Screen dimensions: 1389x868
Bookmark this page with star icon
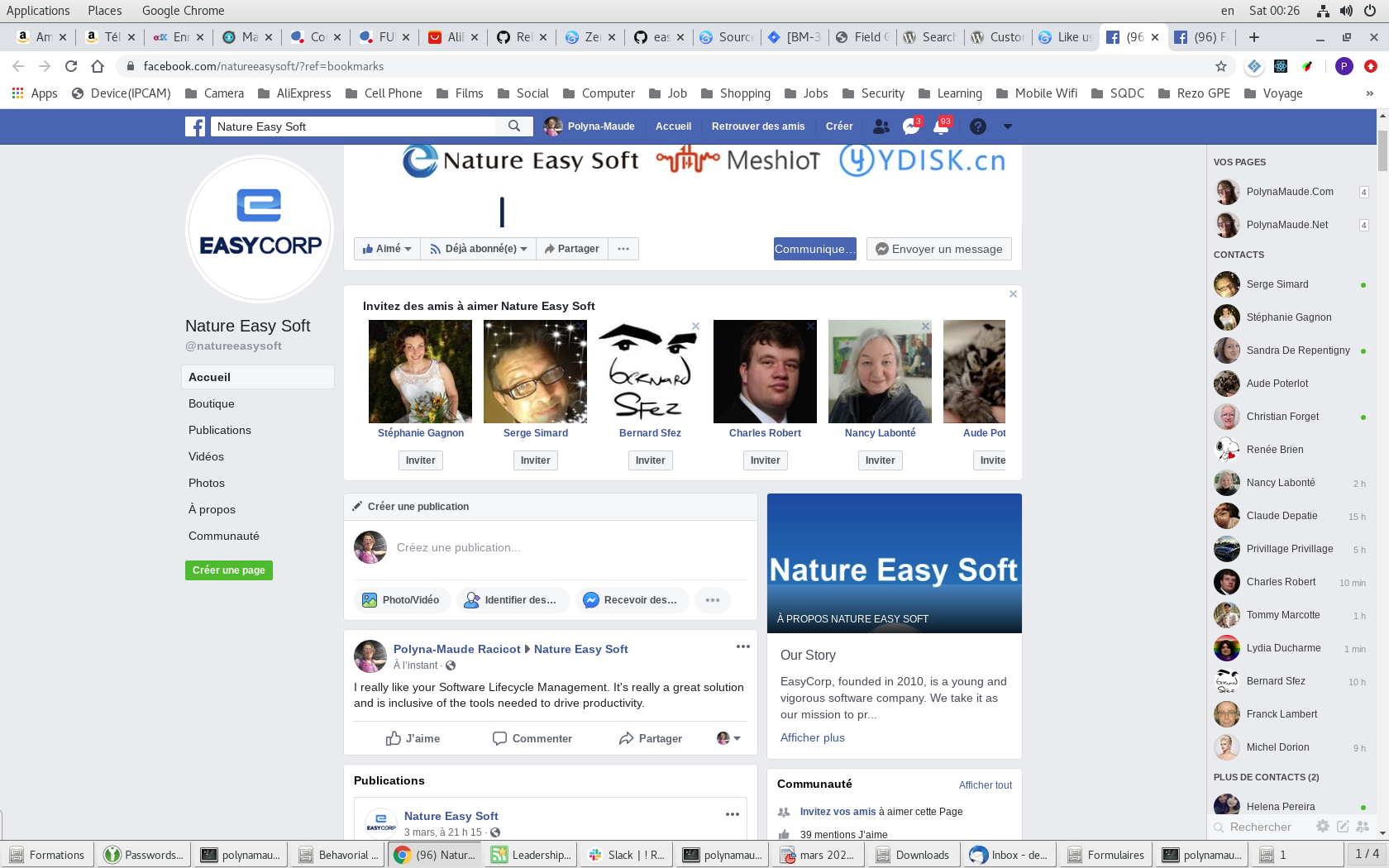[x=1221, y=66]
